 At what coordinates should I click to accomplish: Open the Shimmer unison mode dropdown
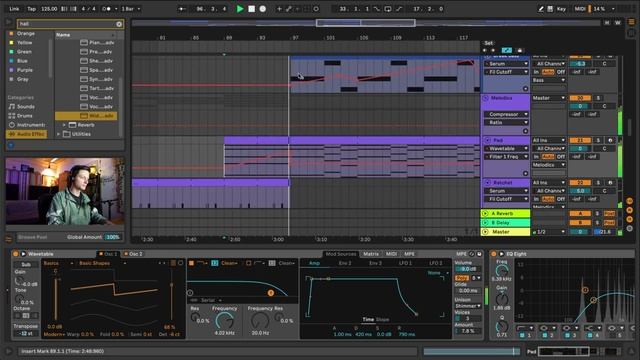(x=468, y=306)
